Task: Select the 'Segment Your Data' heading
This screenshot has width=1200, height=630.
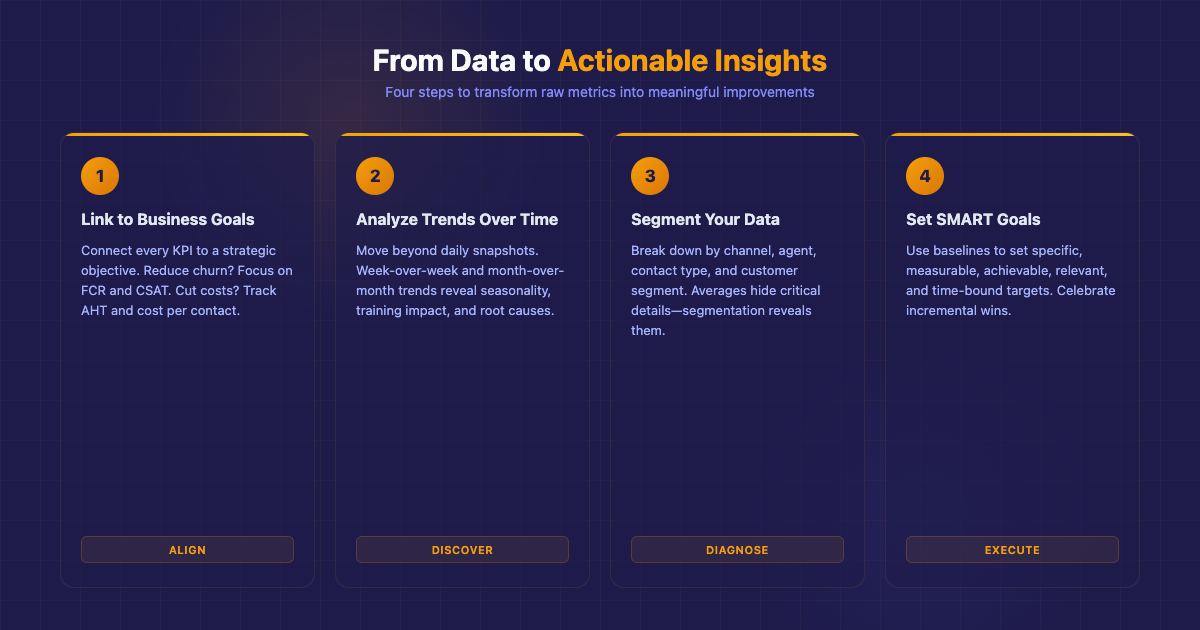Action: pos(705,219)
